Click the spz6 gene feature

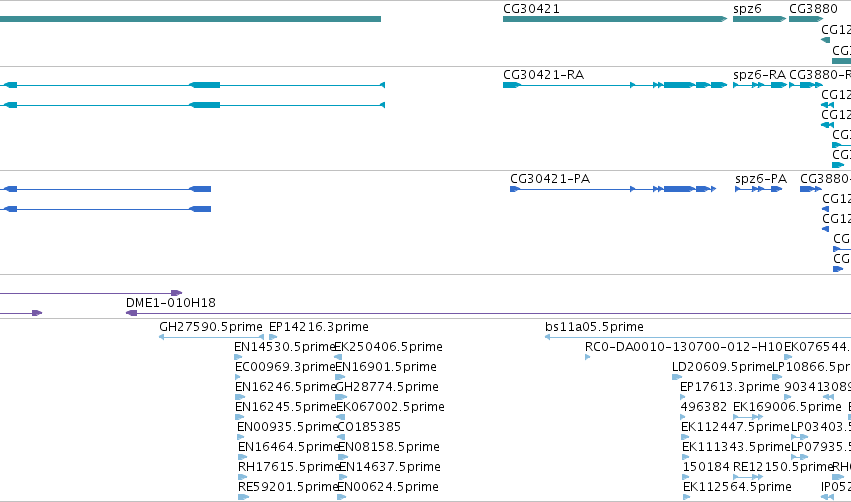(759, 19)
